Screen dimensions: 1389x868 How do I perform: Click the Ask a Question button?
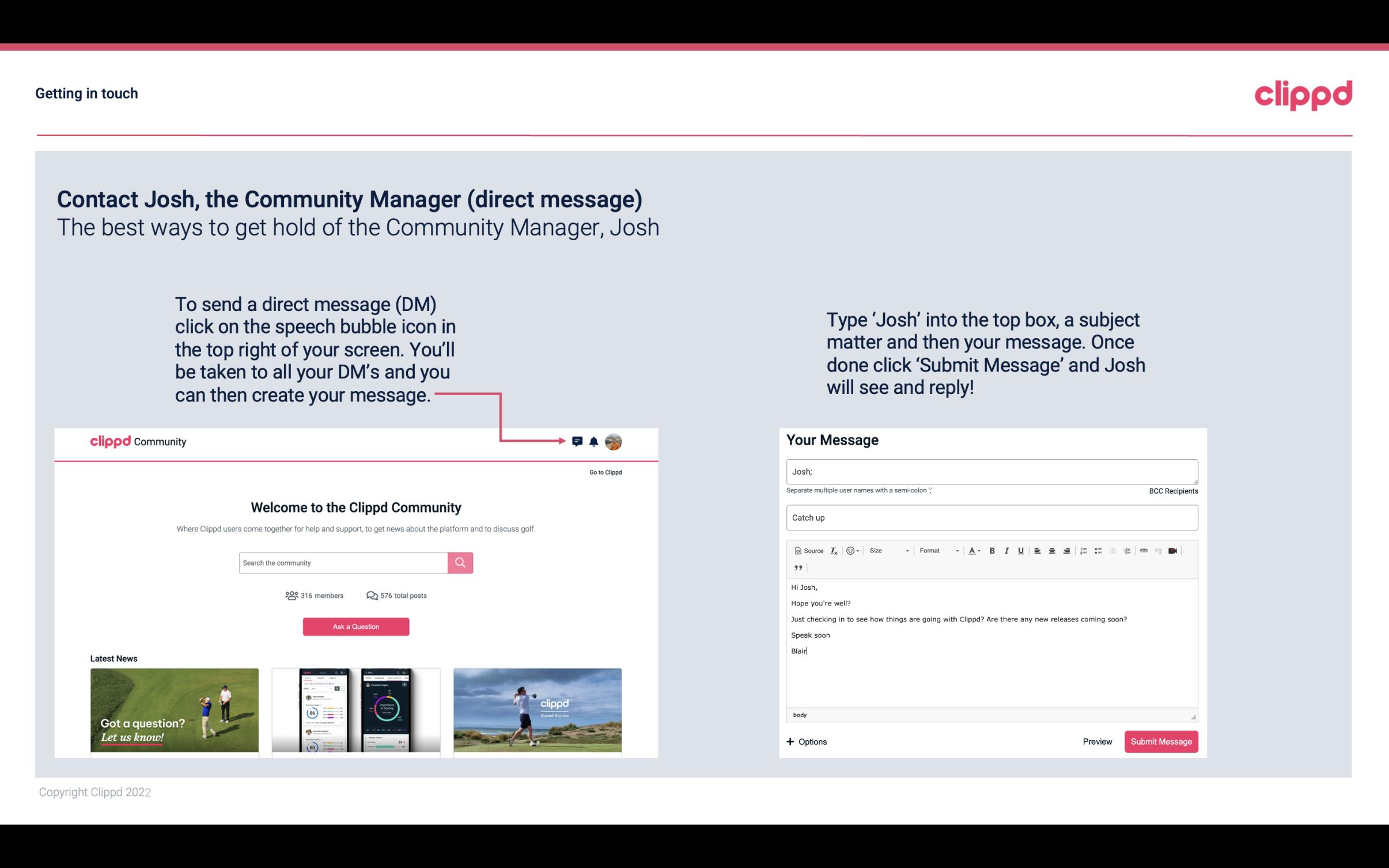(356, 626)
